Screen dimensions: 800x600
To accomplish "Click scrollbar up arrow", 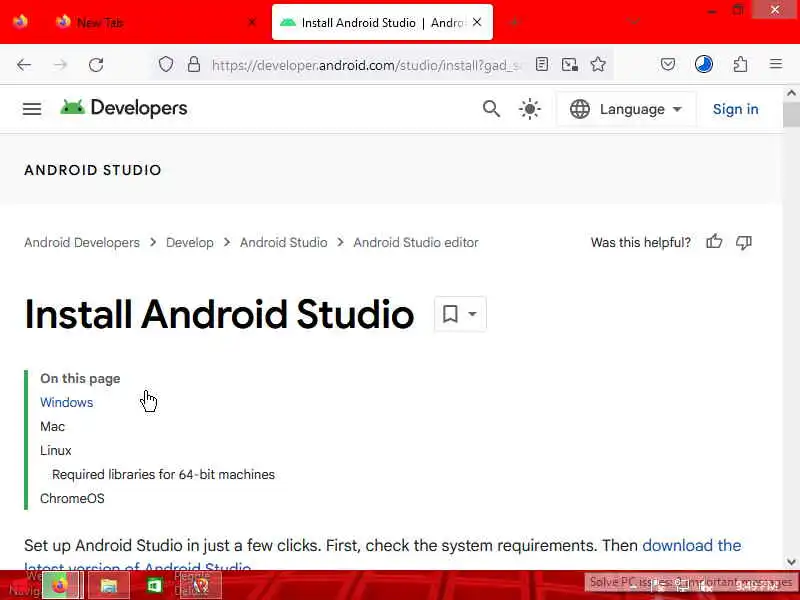I will click(791, 93).
